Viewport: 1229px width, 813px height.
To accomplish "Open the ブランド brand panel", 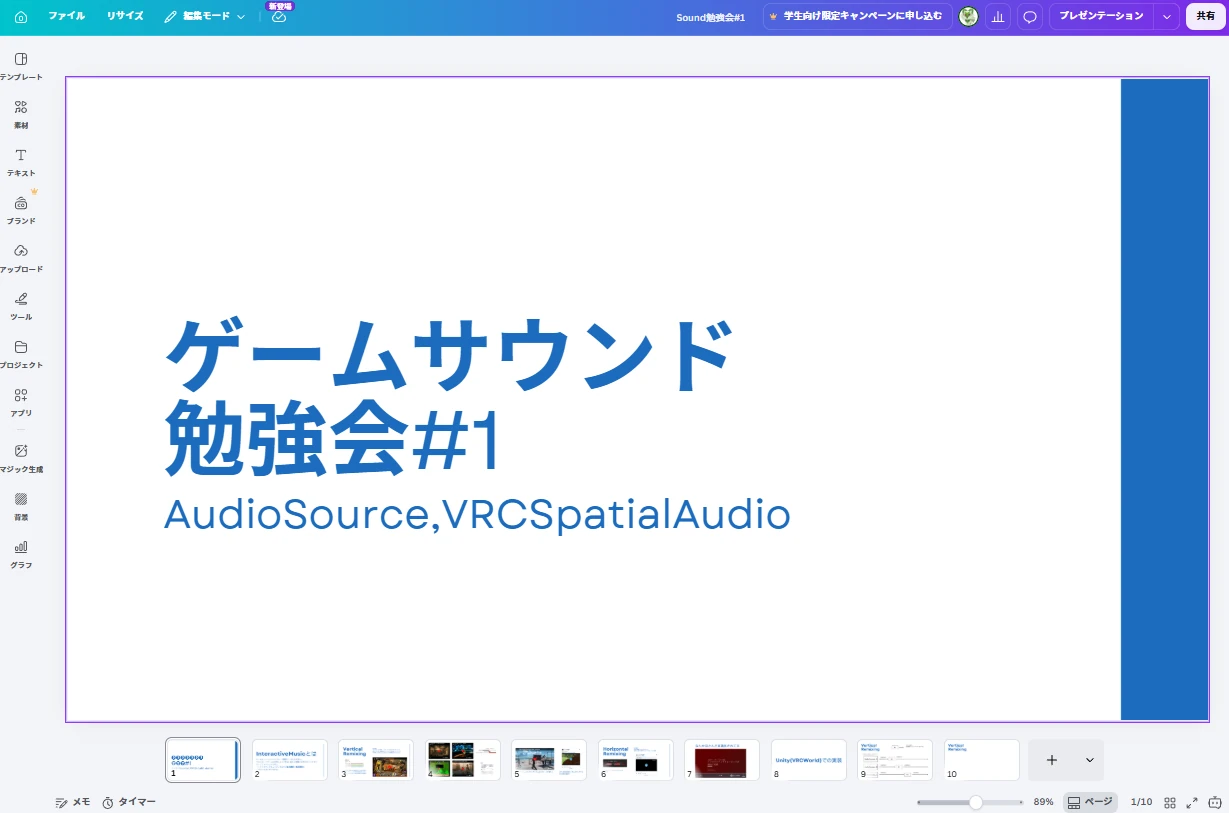I will click(x=21, y=210).
